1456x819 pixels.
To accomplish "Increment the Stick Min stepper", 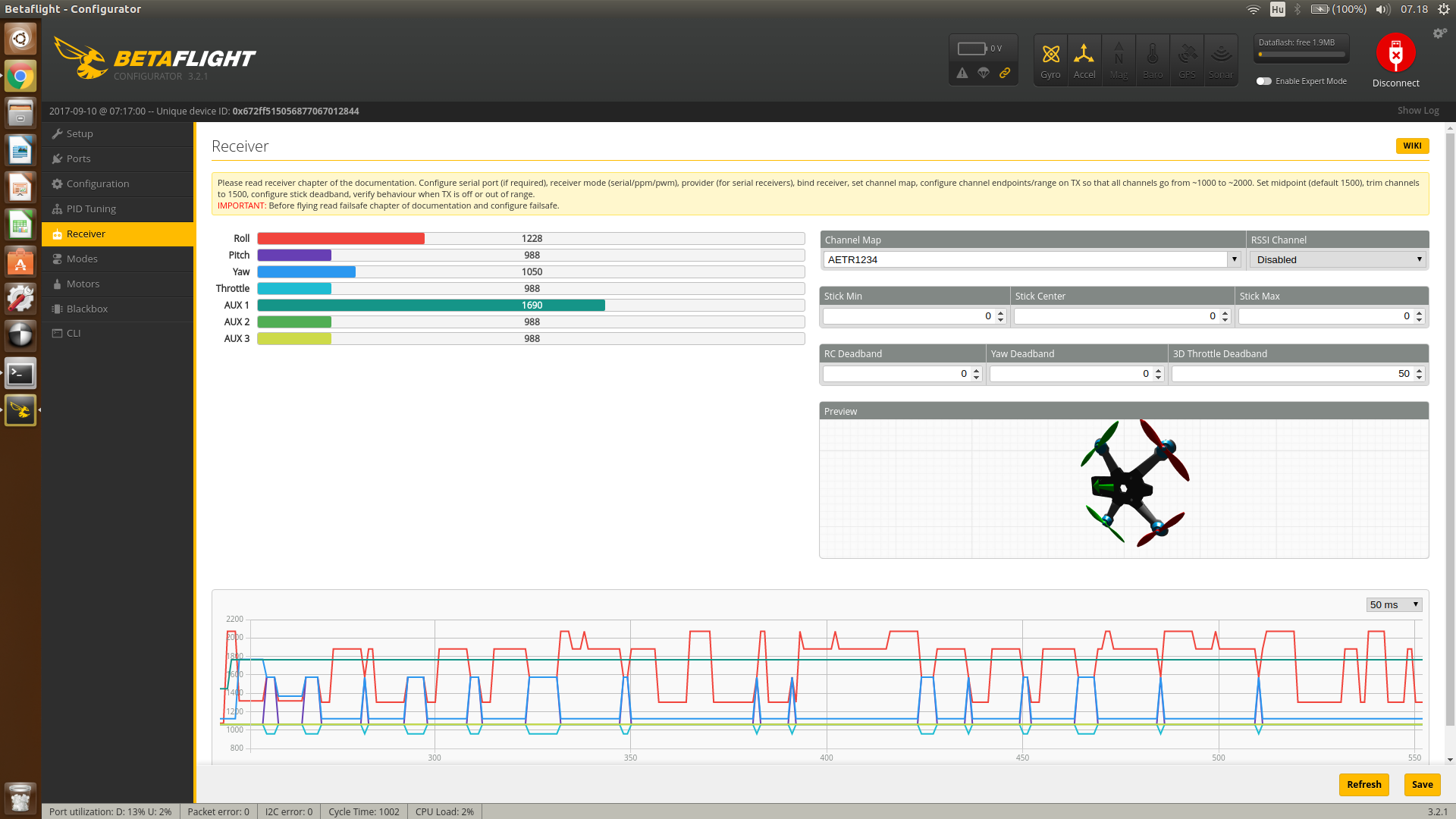I will 1001,312.
